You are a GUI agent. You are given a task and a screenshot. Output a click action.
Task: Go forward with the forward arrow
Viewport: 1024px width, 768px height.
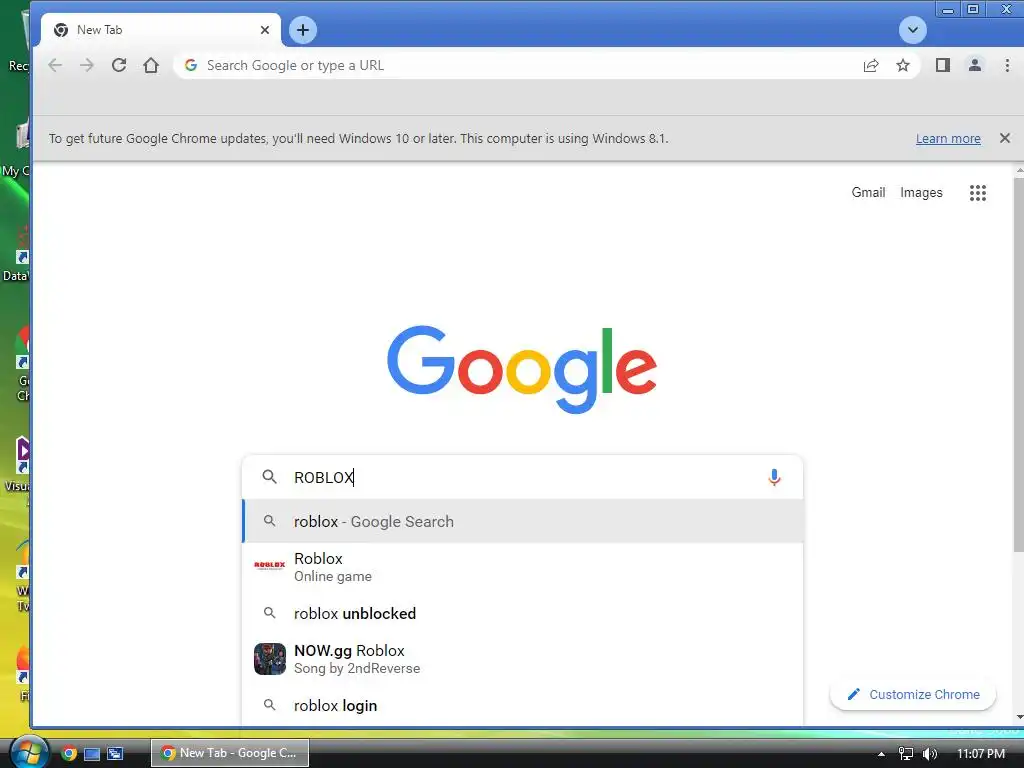pos(87,65)
